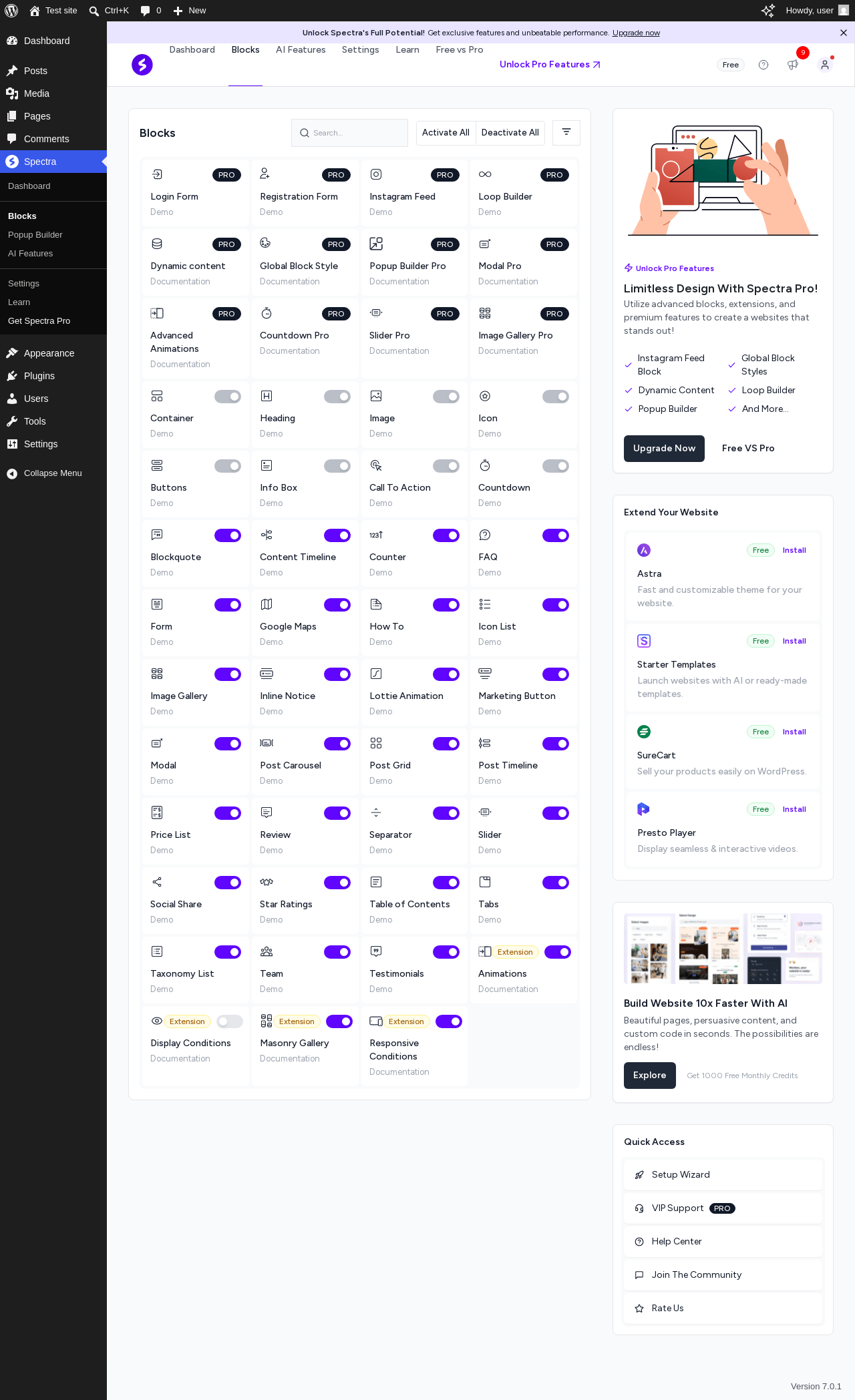
Task: Click the FAQ block icon
Action: point(485,535)
